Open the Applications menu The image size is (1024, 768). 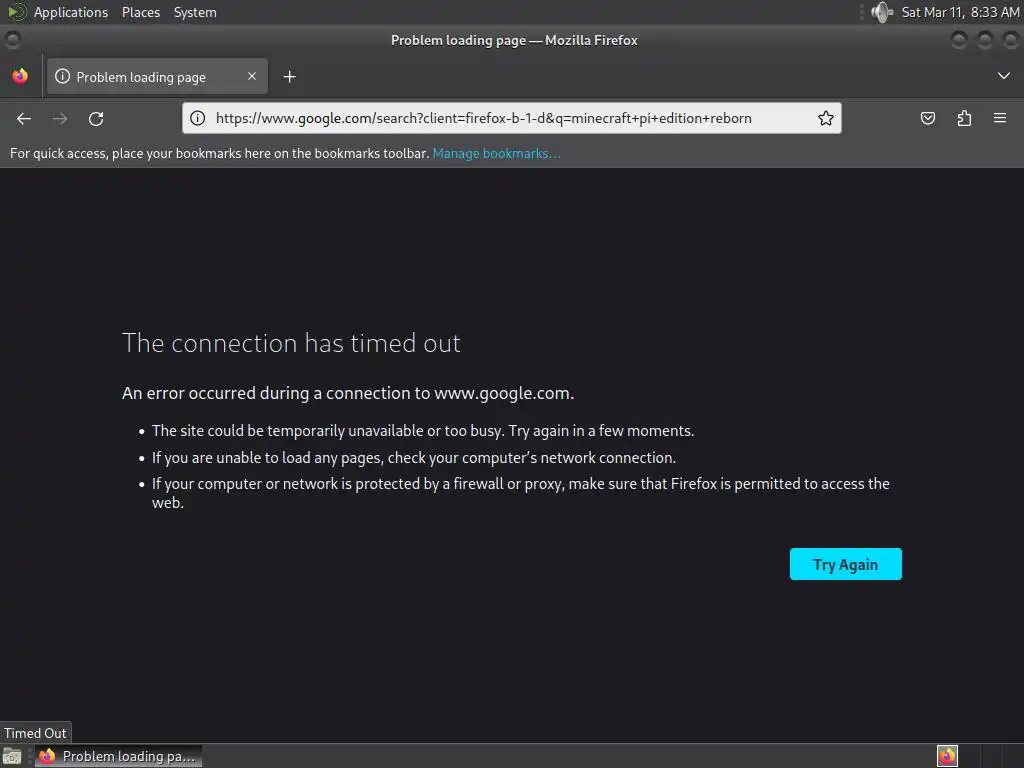tap(71, 12)
